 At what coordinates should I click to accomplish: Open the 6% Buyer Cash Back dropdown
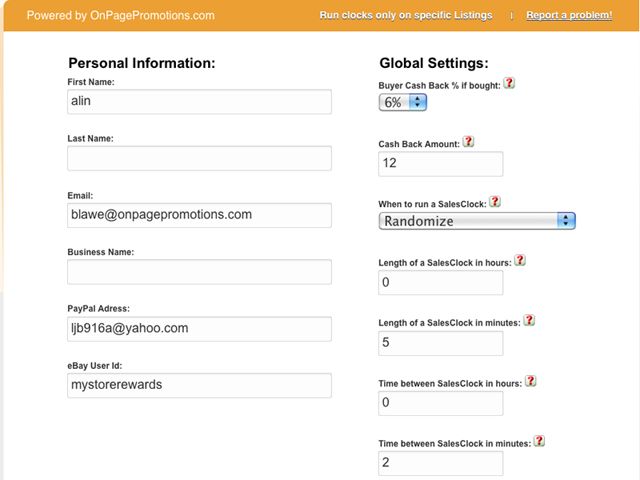[x=403, y=102]
